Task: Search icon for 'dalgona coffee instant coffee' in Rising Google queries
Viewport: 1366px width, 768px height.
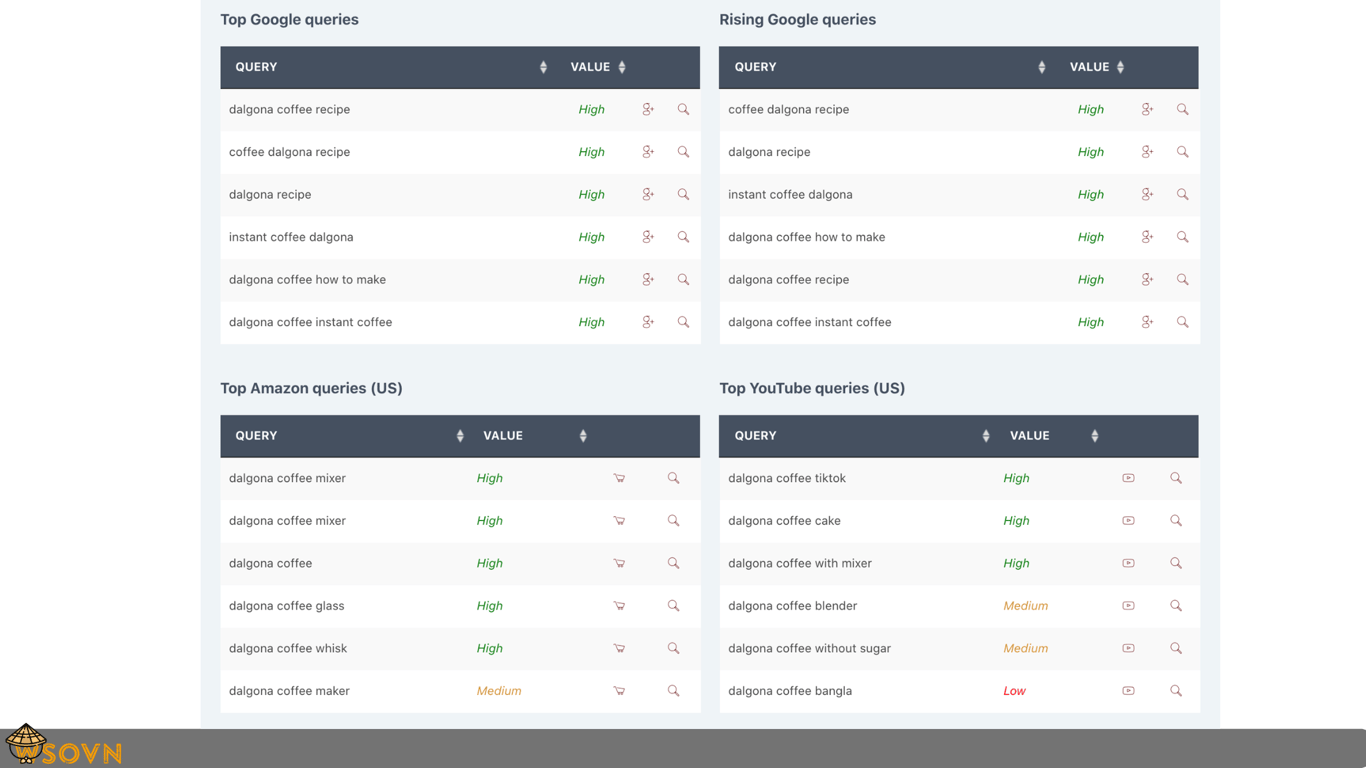Action: (x=1182, y=322)
